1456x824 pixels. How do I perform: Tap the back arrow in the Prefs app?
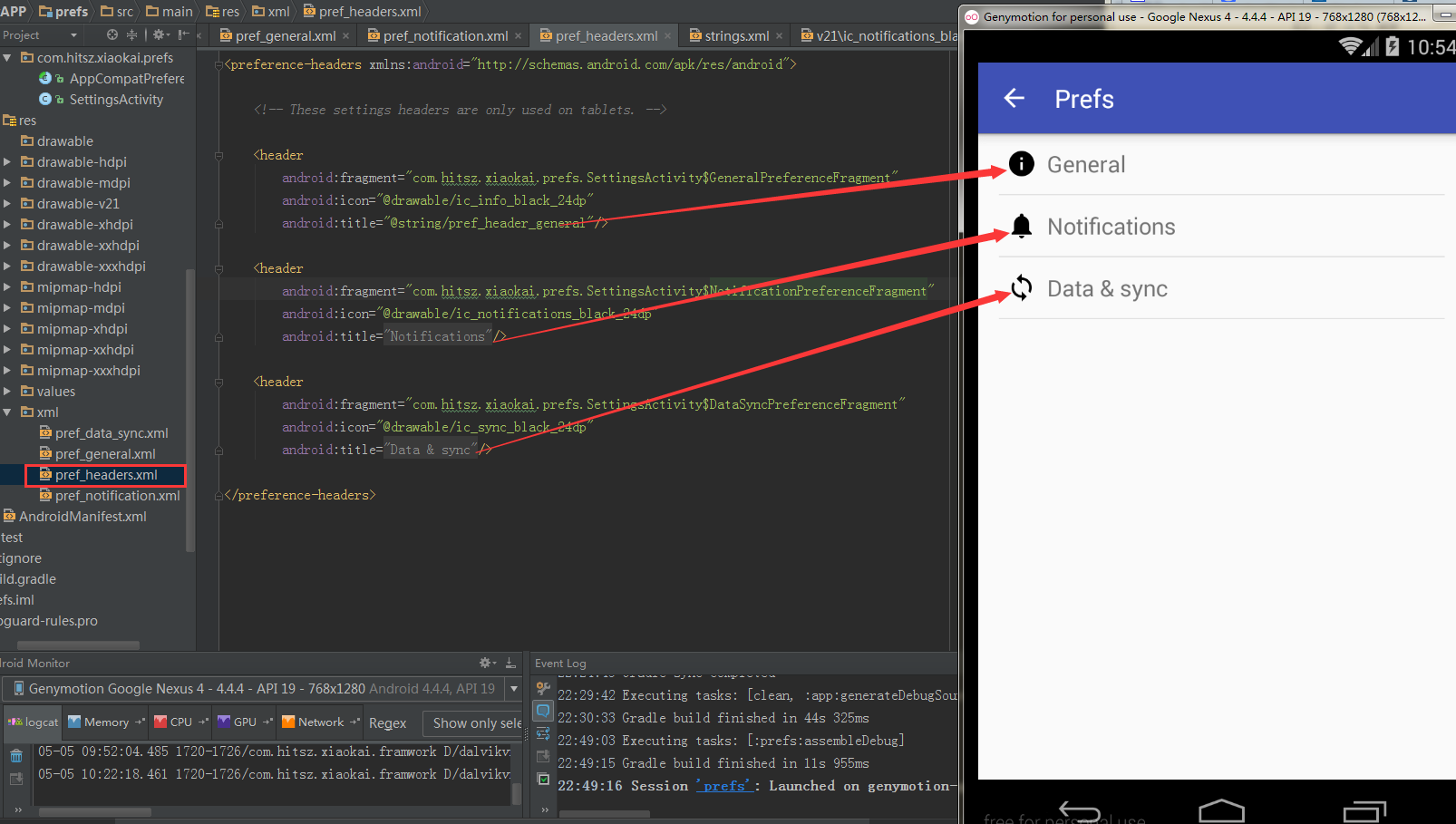(x=1014, y=98)
